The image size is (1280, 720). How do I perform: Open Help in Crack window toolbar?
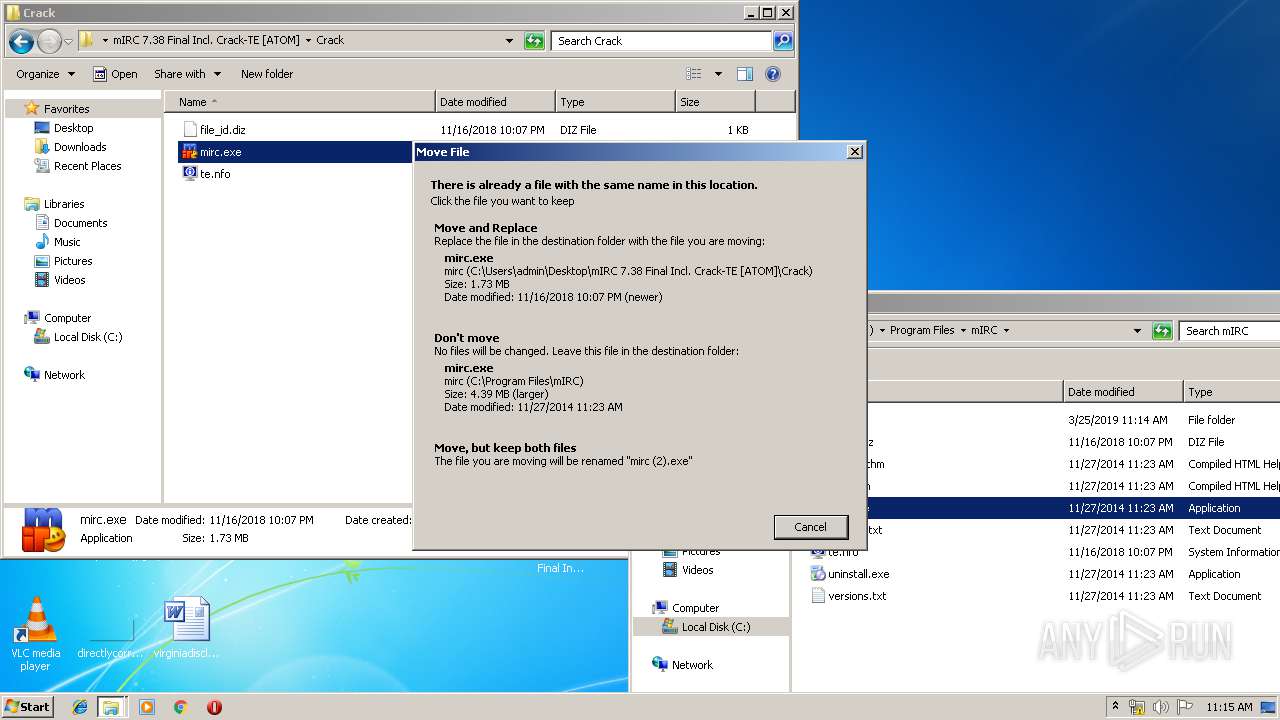point(772,74)
